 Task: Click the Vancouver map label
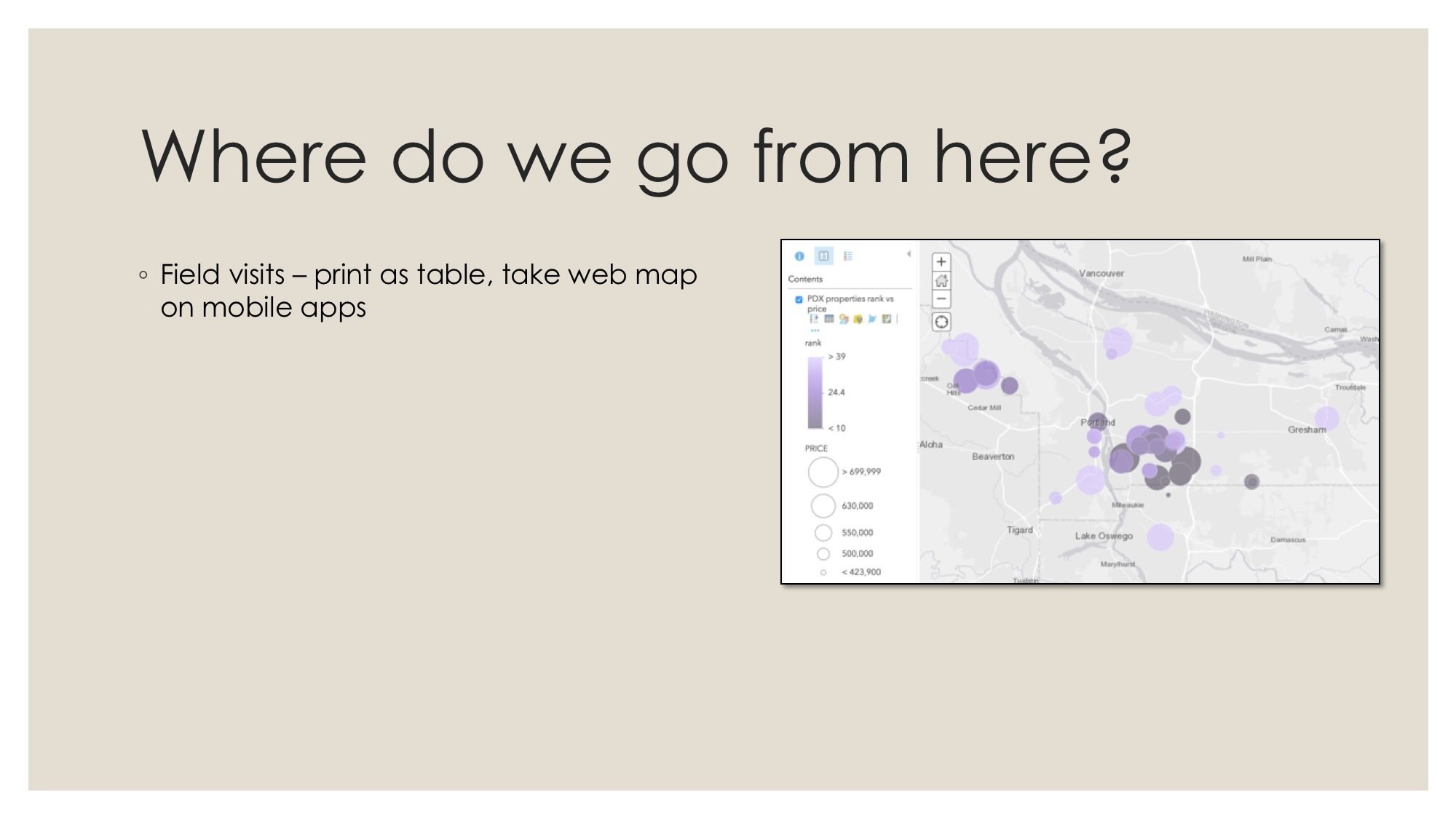(1101, 274)
